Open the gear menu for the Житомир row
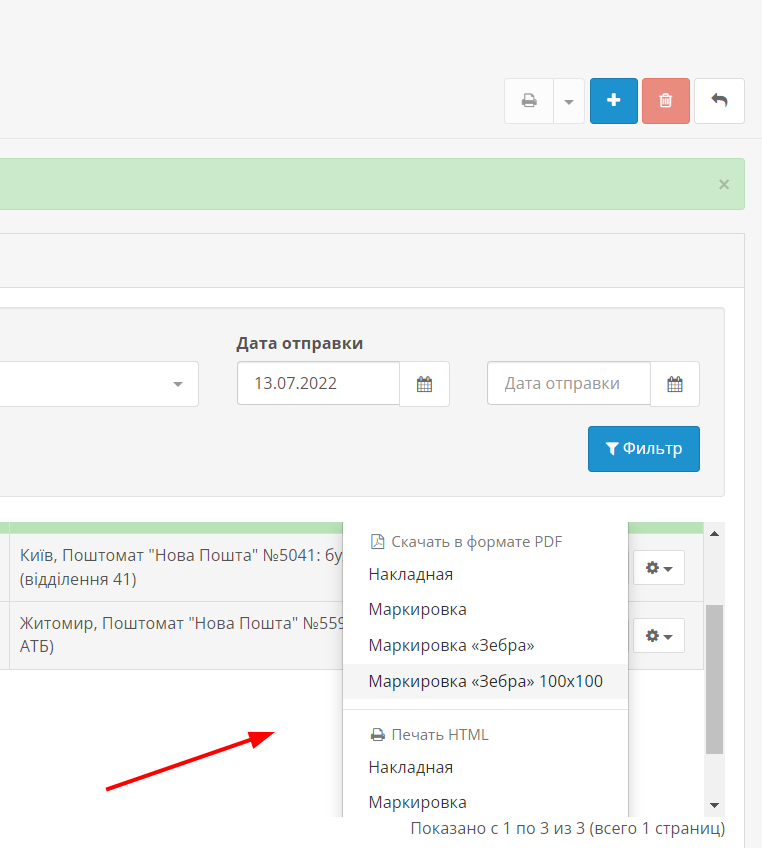 point(658,636)
